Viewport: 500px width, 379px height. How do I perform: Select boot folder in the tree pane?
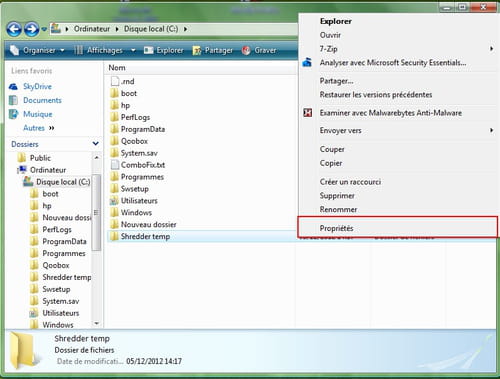pyautogui.click(x=50, y=194)
